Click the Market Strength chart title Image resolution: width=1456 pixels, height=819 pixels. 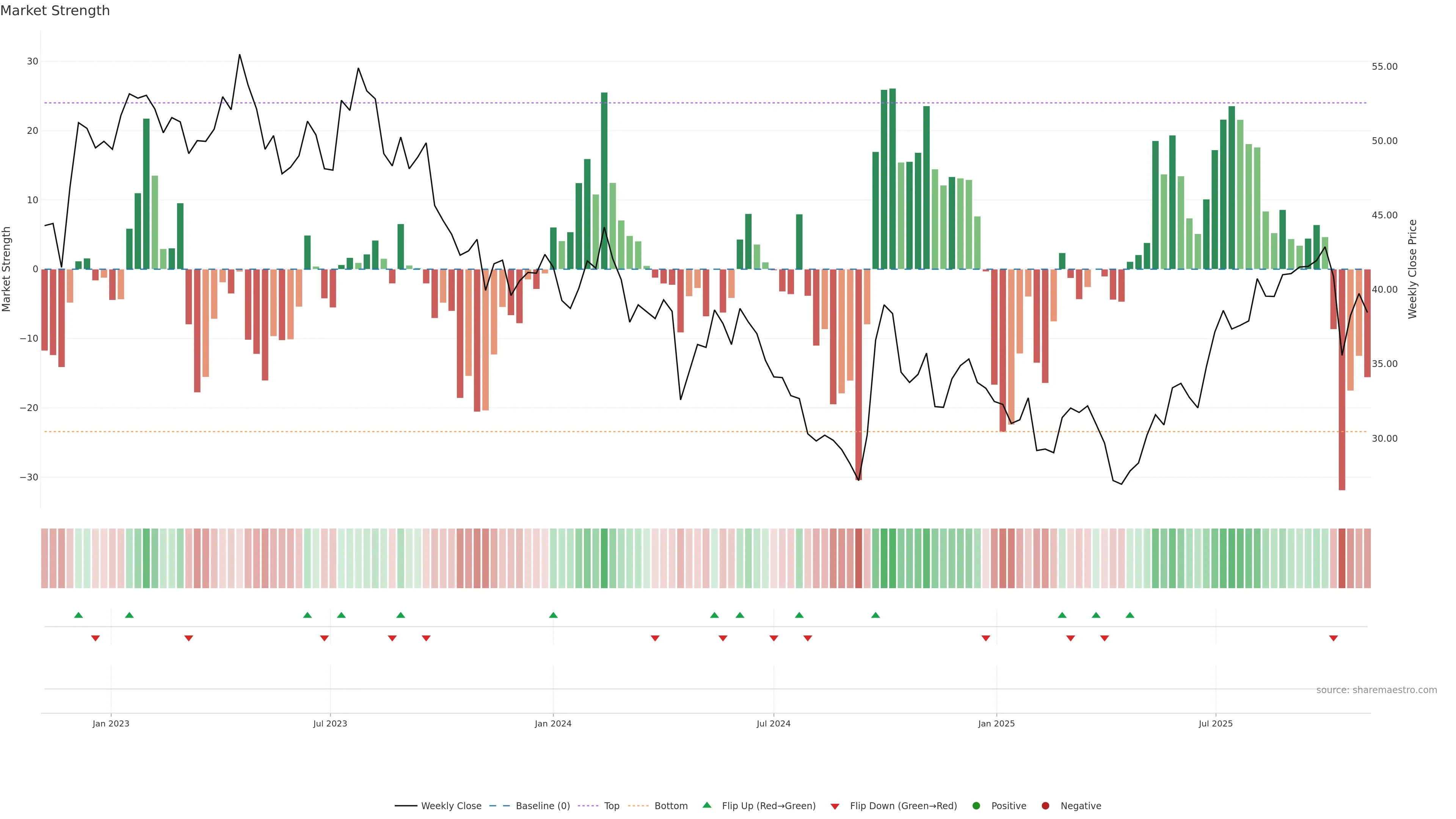pos(55,11)
